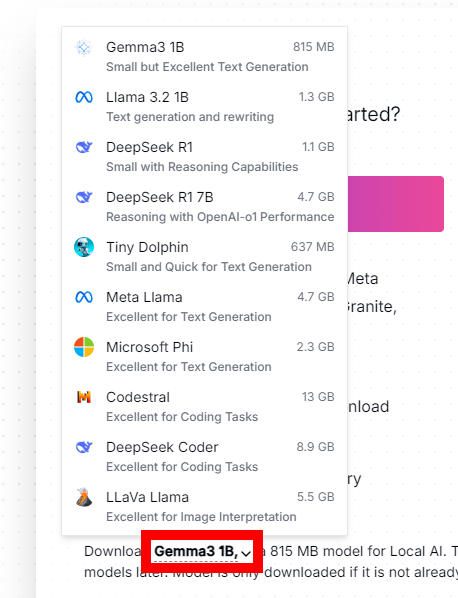Select DeepSeek R1 7B from the list
The image size is (458, 598).
tap(204, 207)
